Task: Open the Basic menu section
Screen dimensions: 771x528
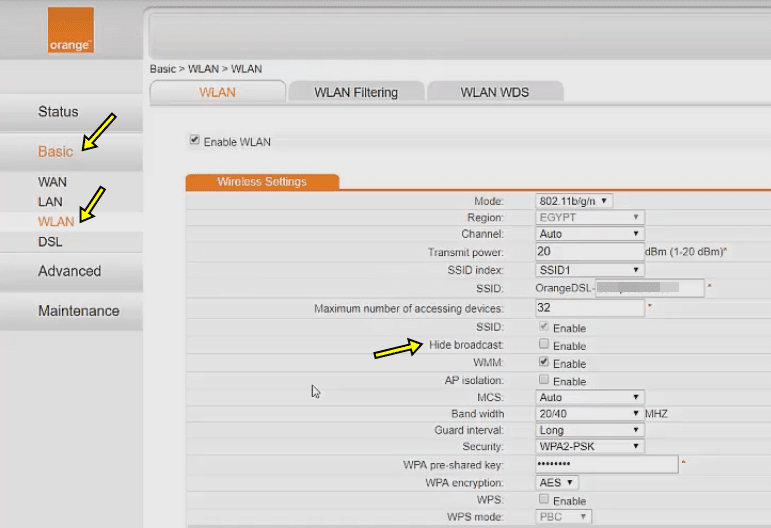Action: pyautogui.click(x=56, y=151)
